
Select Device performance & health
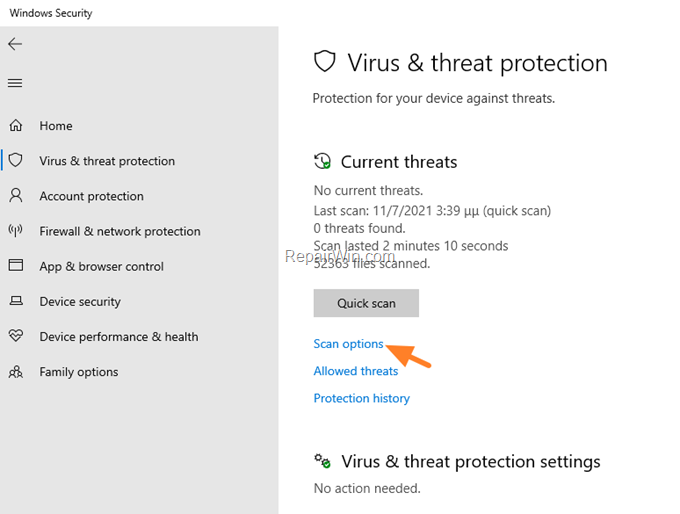tap(119, 337)
